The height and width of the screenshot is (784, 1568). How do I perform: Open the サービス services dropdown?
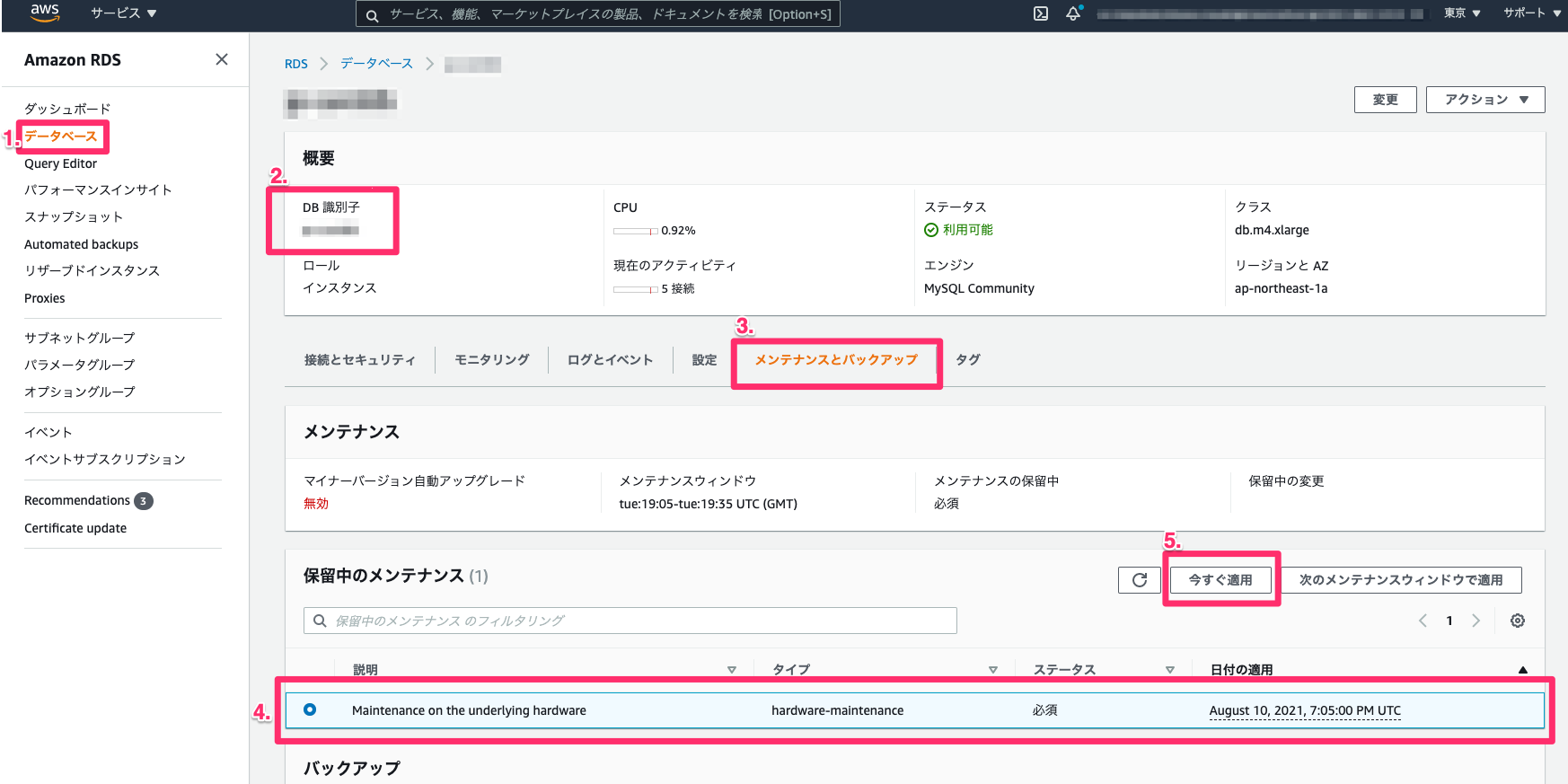[x=124, y=13]
